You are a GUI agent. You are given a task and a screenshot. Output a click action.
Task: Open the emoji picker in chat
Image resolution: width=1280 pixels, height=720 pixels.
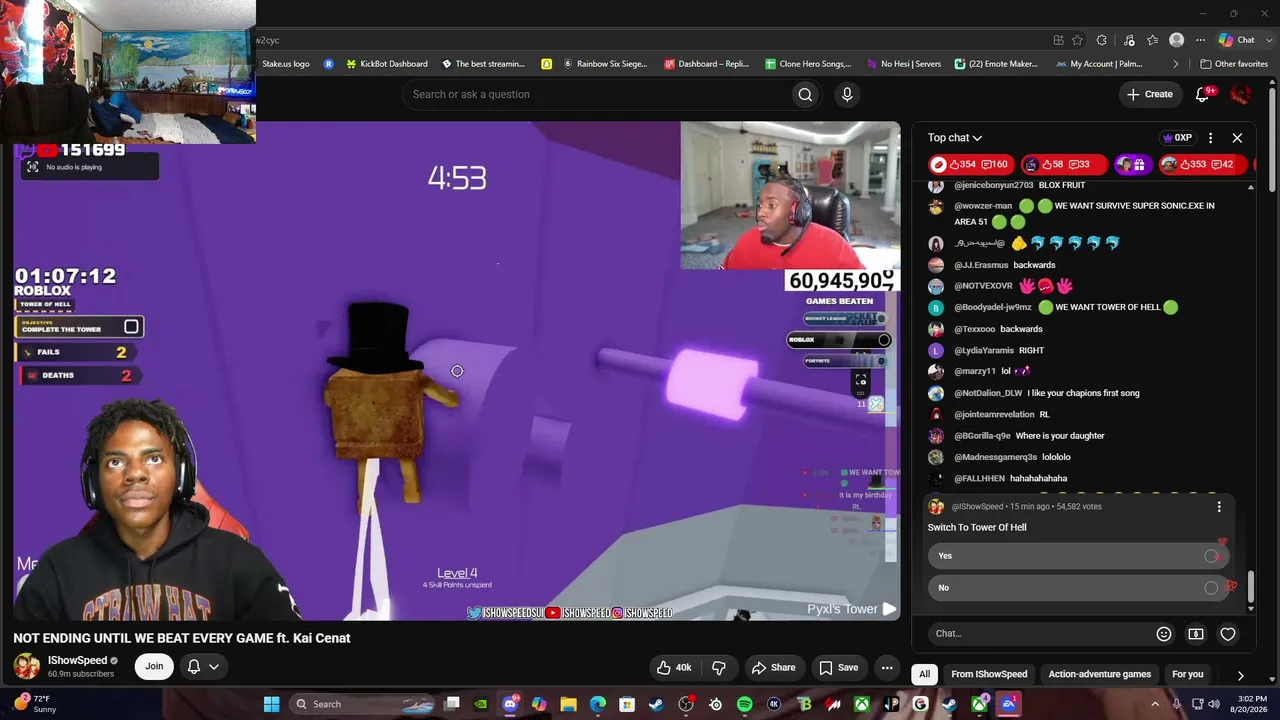coord(1164,633)
